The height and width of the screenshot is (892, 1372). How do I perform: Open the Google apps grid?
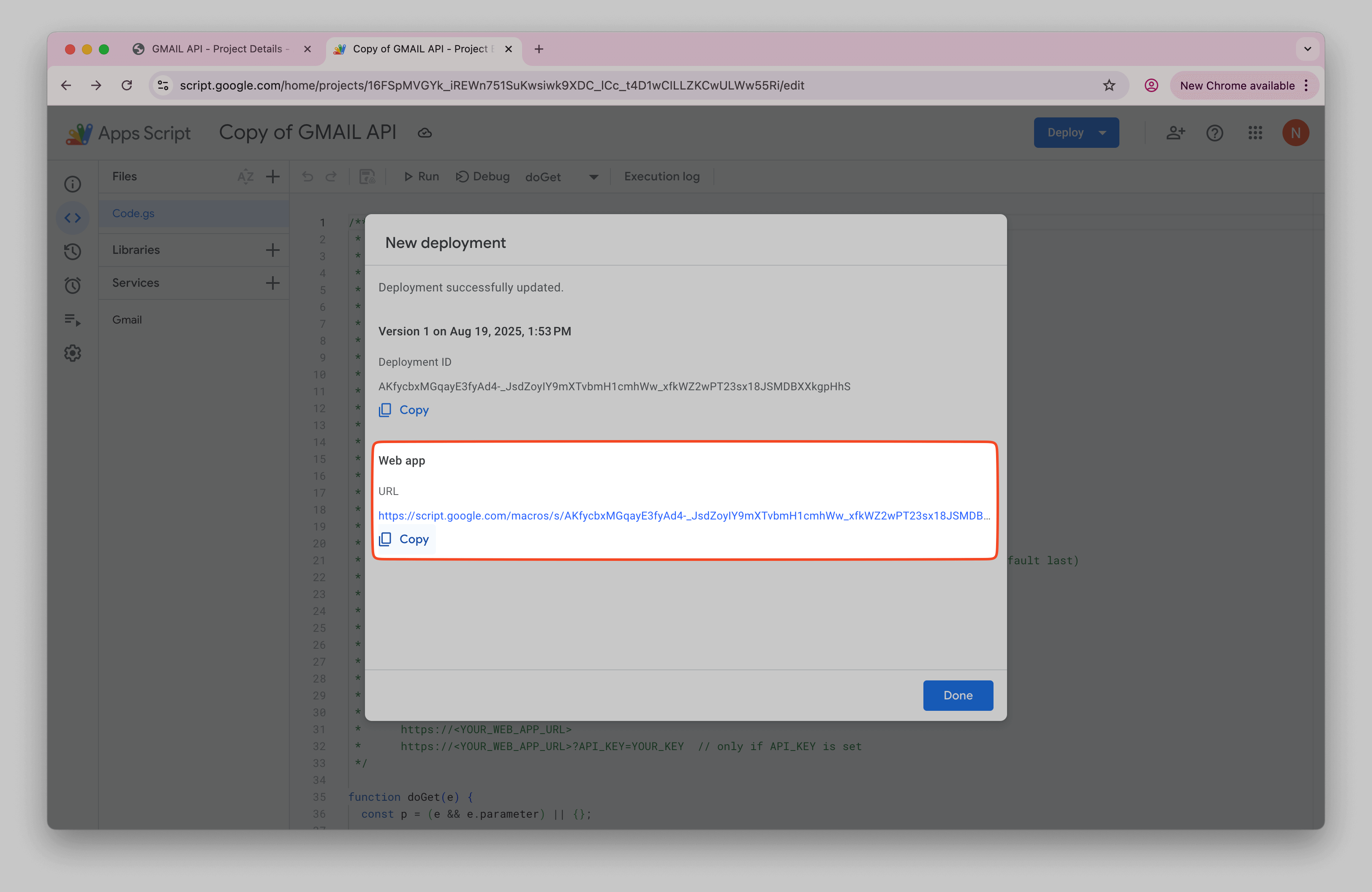(x=1255, y=133)
